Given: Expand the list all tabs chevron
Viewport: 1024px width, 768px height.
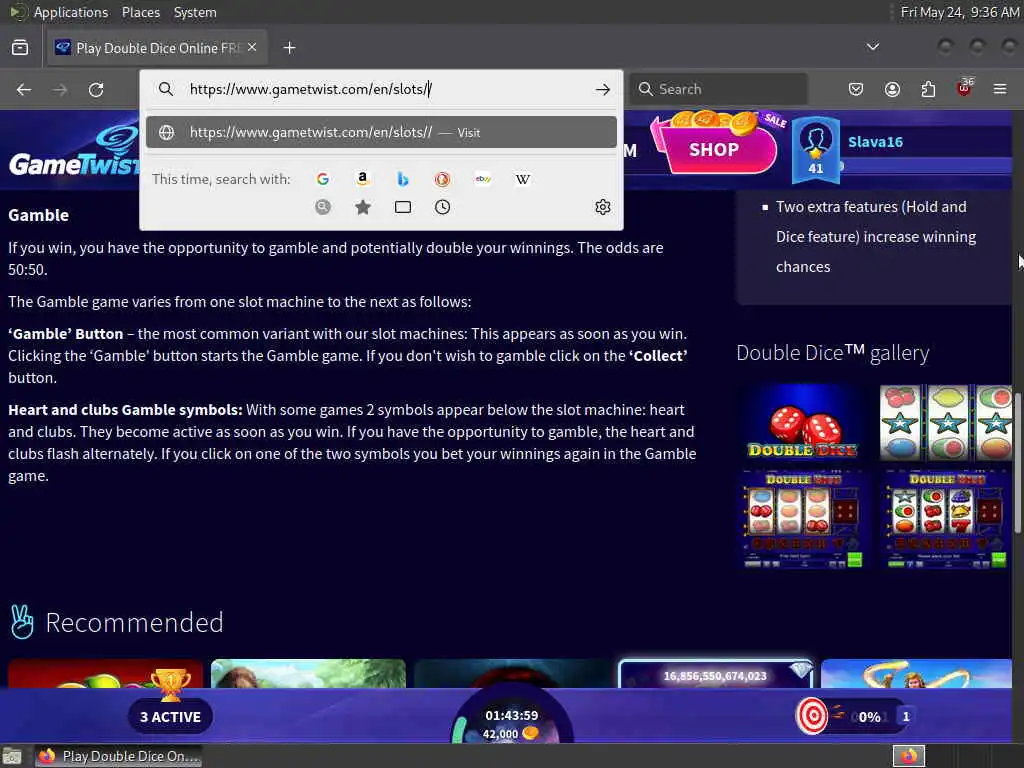Looking at the screenshot, I should (x=872, y=47).
